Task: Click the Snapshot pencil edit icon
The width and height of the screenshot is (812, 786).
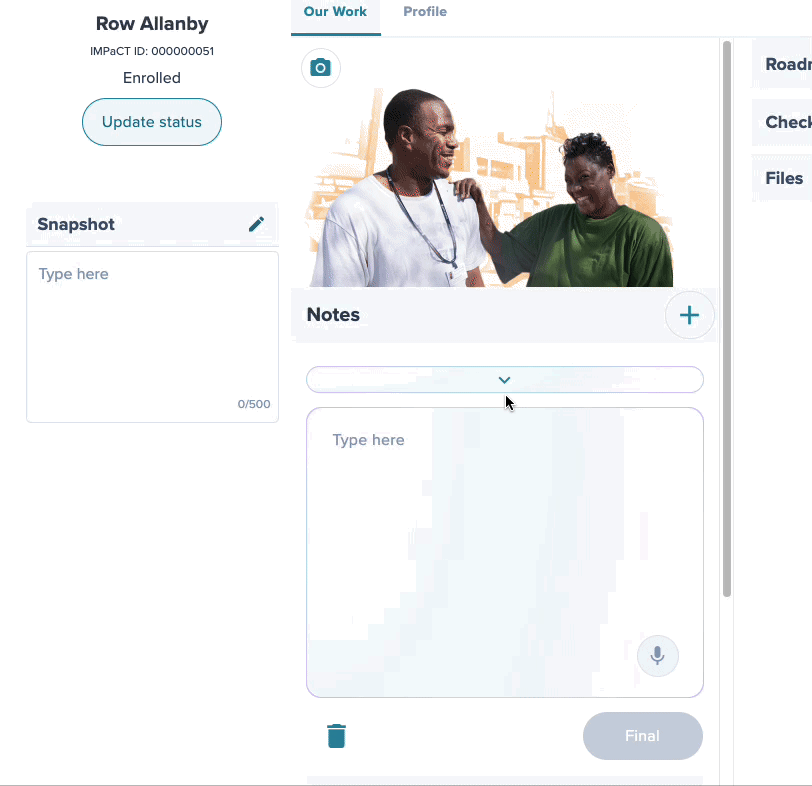Action: pos(256,224)
